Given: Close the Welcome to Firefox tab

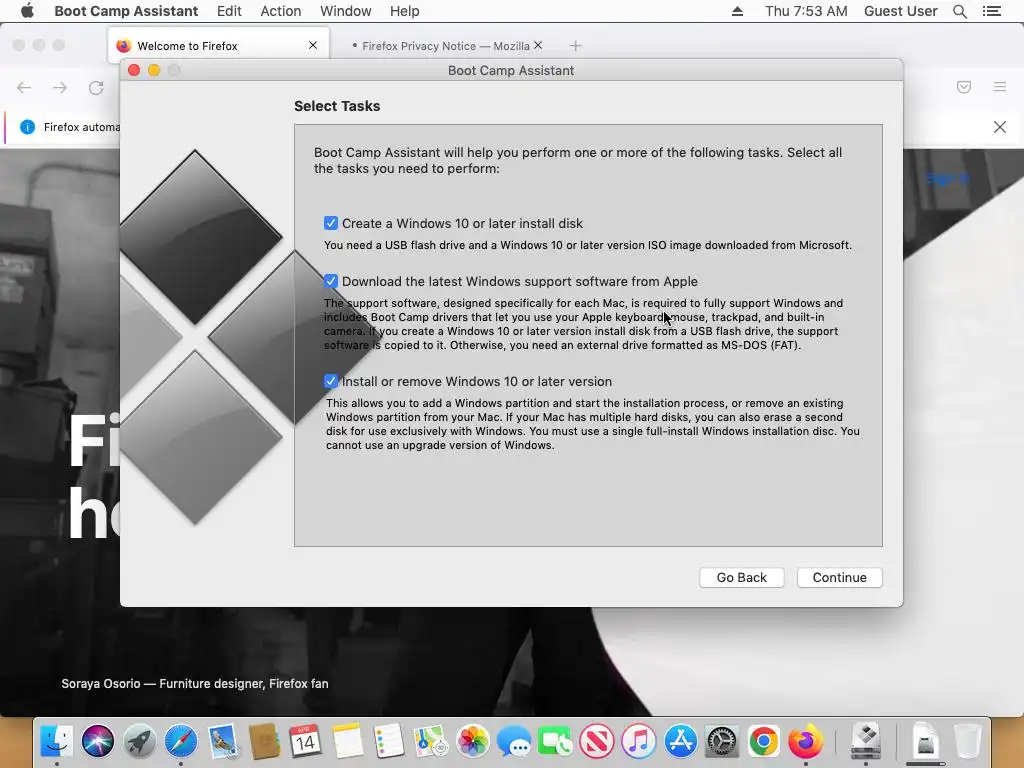Looking at the screenshot, I should pos(313,45).
